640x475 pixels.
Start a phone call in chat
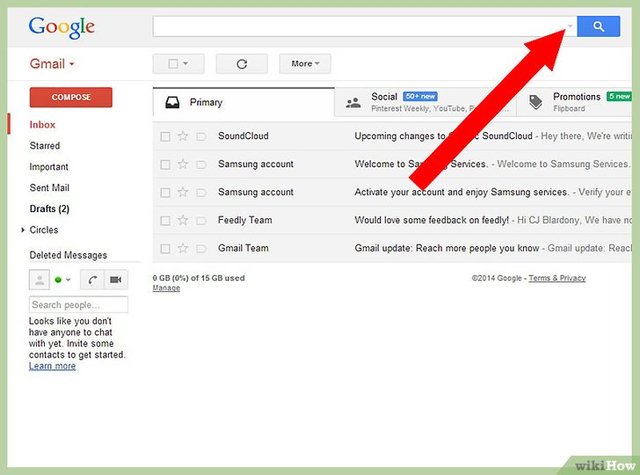(x=93, y=280)
